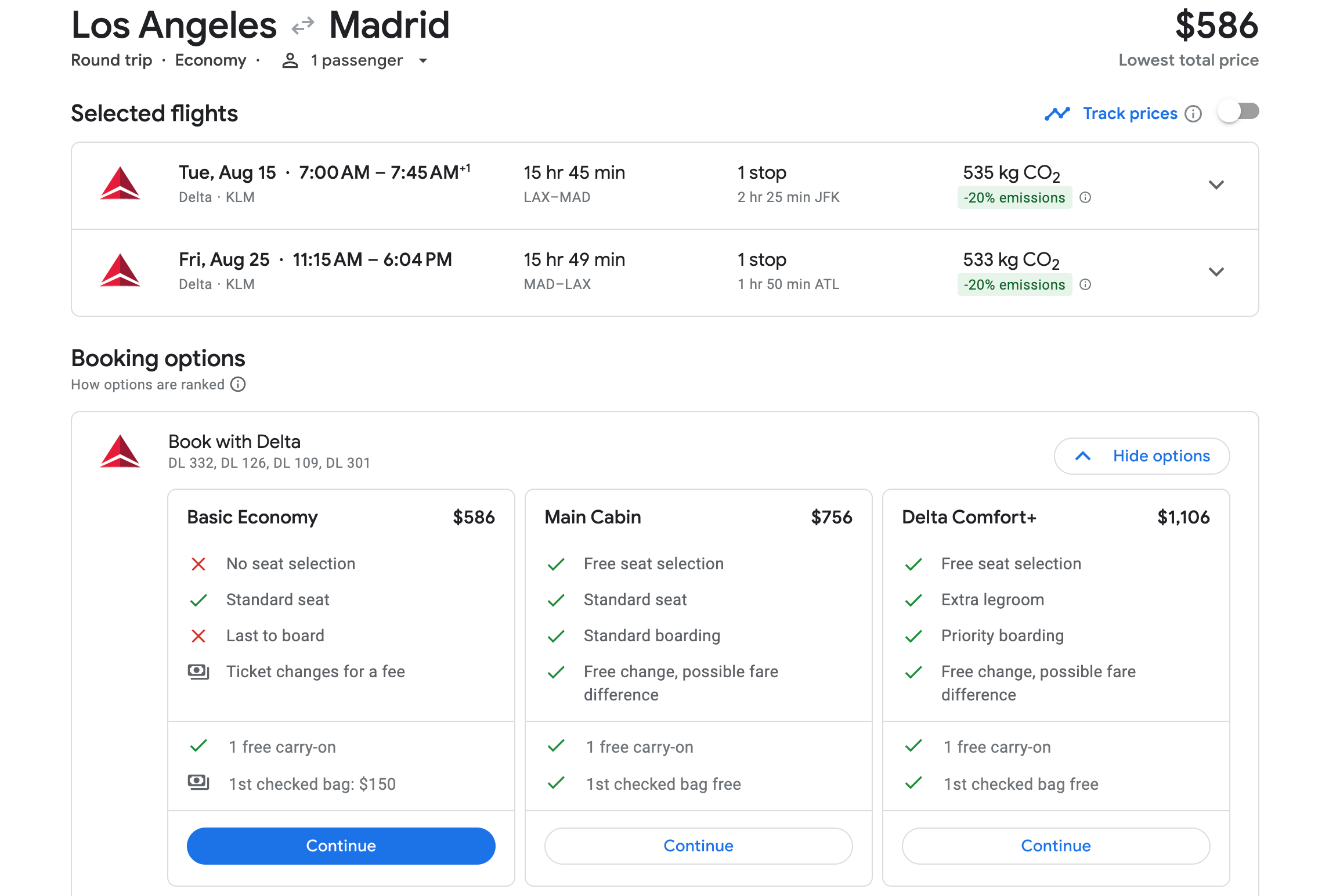Screen dimensions: 1329x896
Task: Click the round-trip arrows swap icon
Action: 302,26
